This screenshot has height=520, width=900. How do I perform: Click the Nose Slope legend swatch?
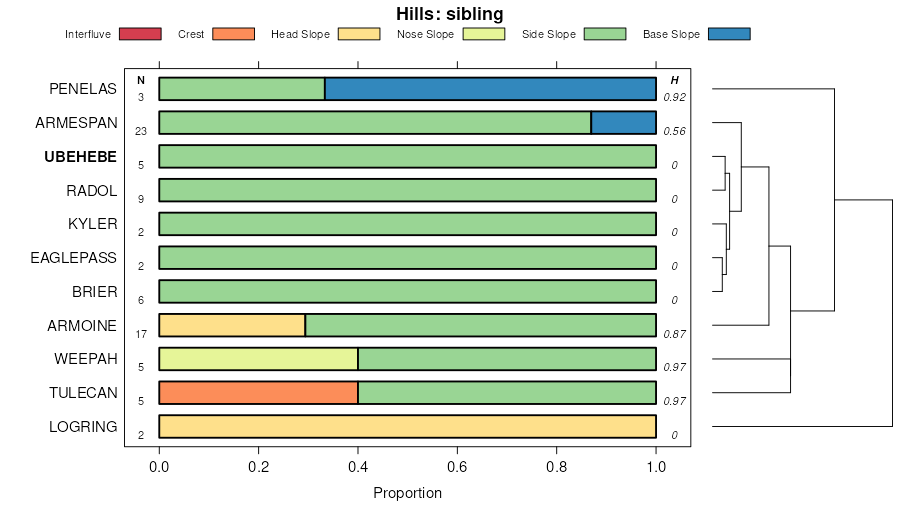click(485, 34)
